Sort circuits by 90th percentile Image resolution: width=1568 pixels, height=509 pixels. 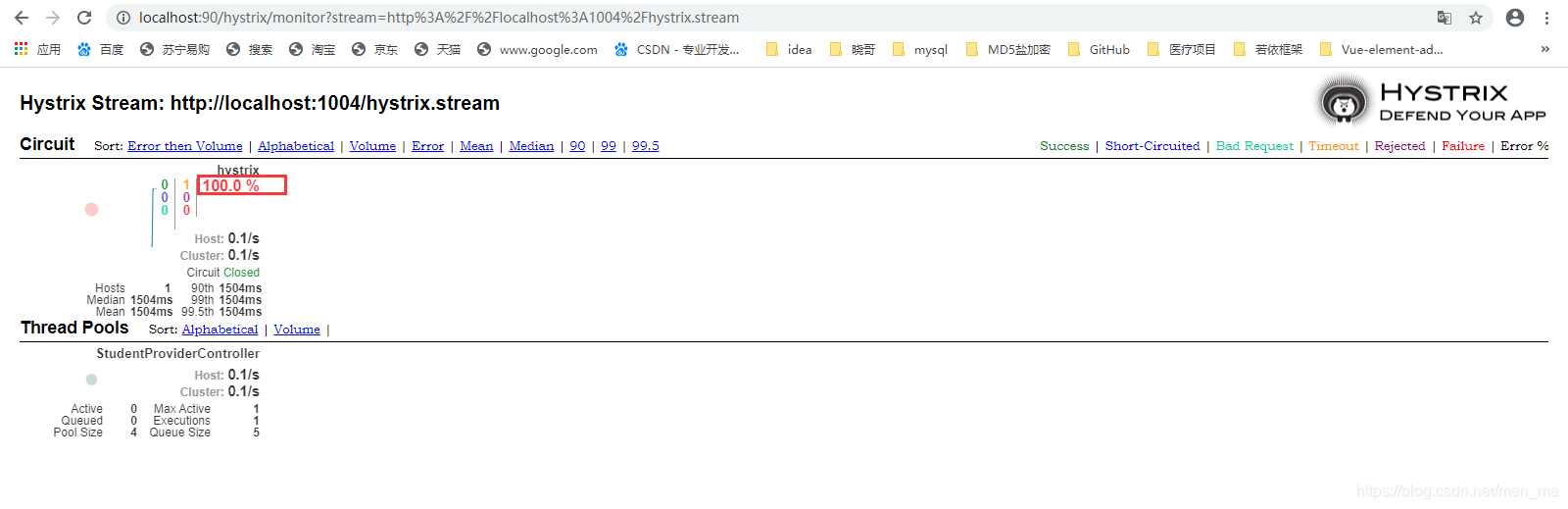coord(577,146)
